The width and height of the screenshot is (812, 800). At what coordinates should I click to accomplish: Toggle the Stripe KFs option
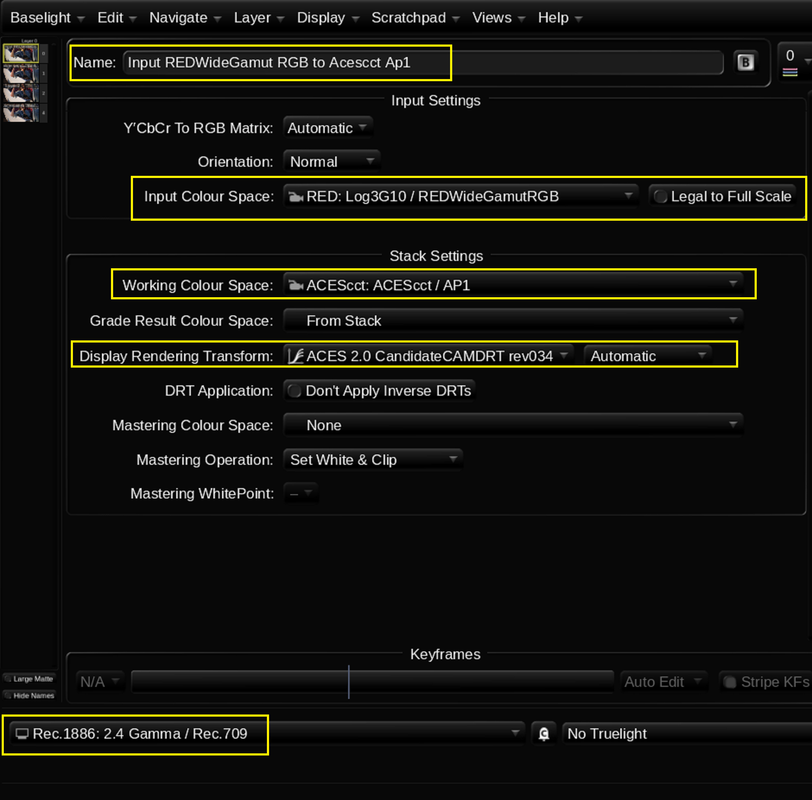(765, 681)
